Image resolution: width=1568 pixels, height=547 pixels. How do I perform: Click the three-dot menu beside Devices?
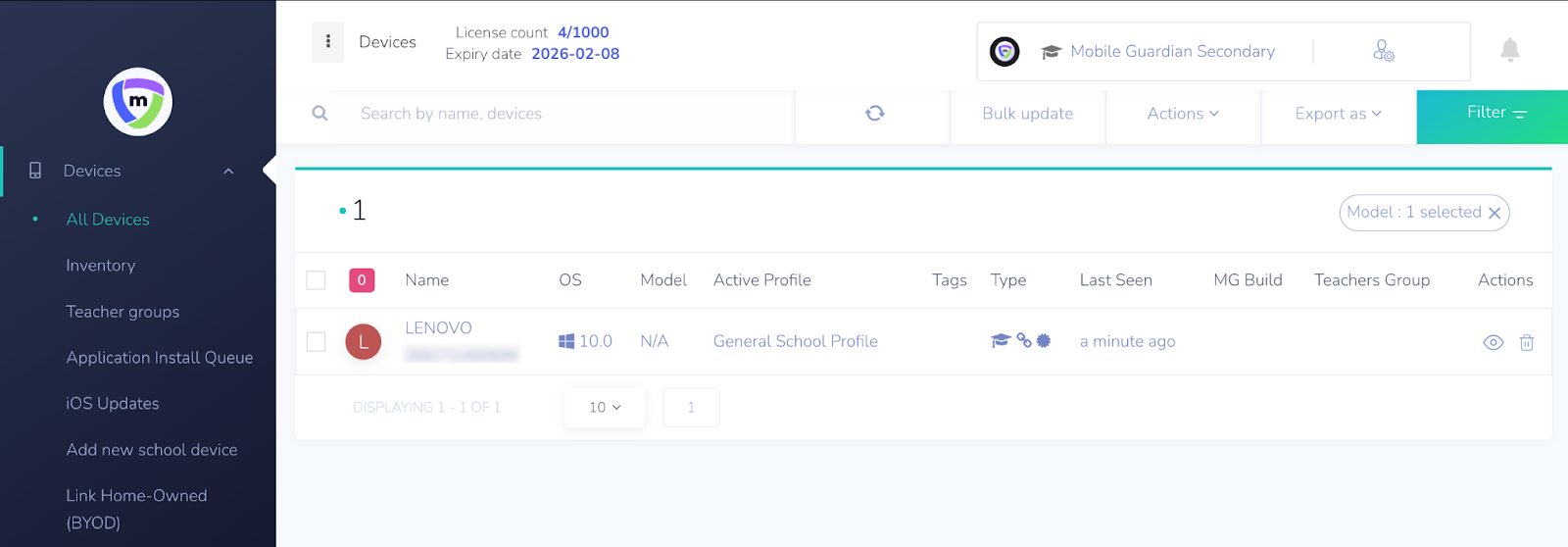[327, 42]
